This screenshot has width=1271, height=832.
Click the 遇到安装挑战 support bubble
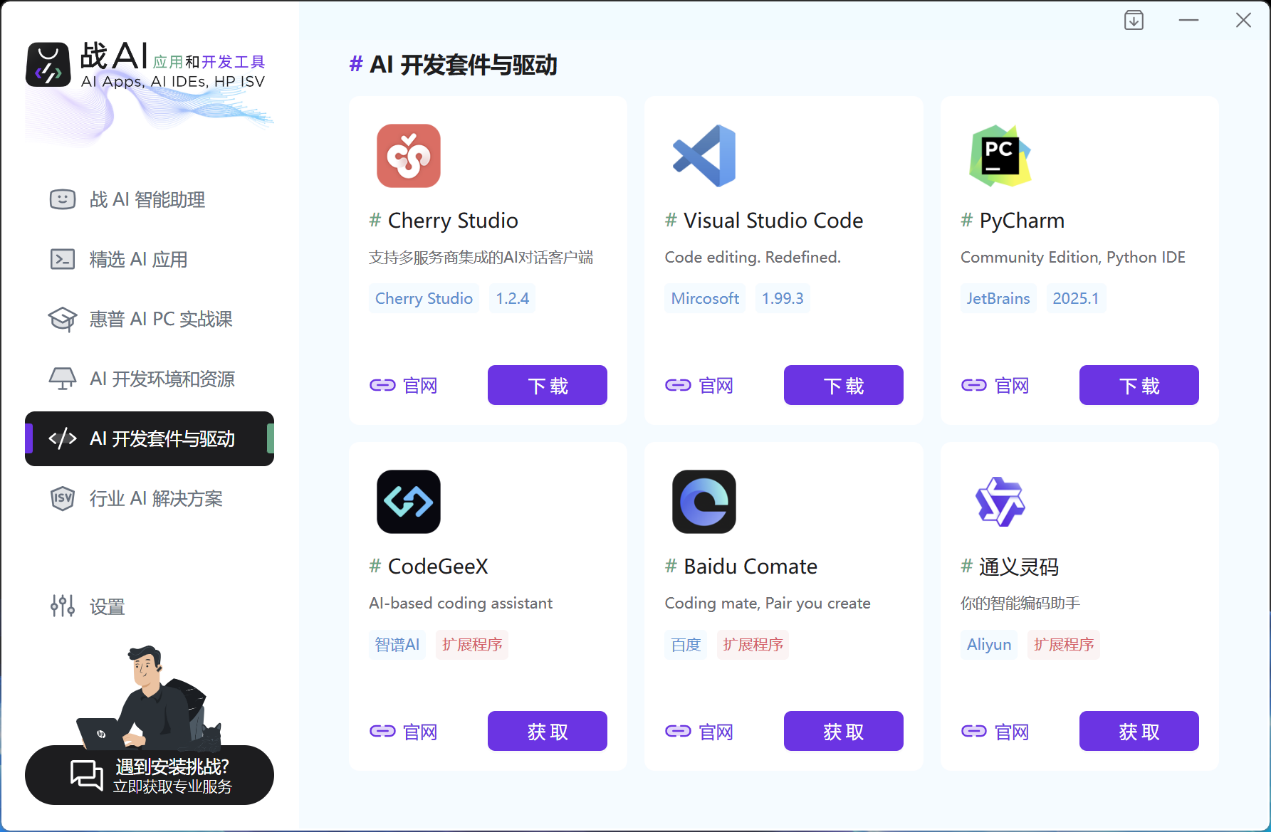click(x=149, y=774)
